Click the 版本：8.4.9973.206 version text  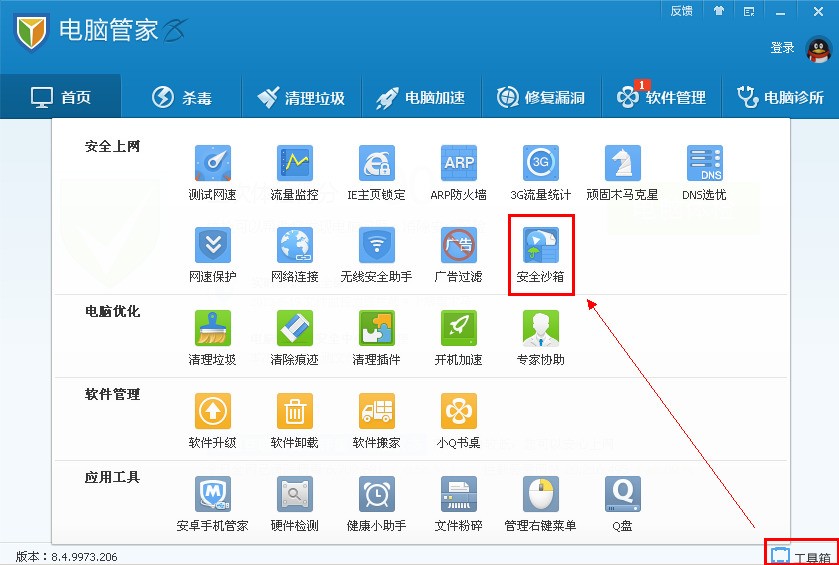click(x=66, y=556)
